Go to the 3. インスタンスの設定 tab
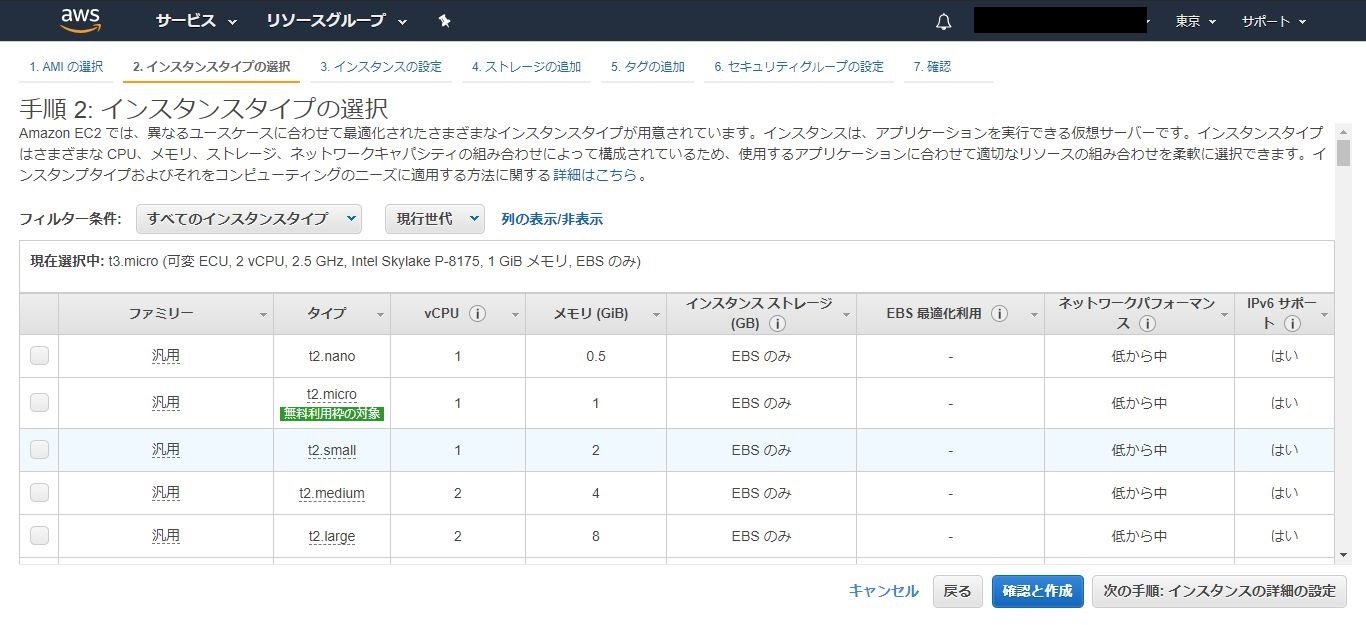Viewport: 1366px width, 625px height. [381, 67]
